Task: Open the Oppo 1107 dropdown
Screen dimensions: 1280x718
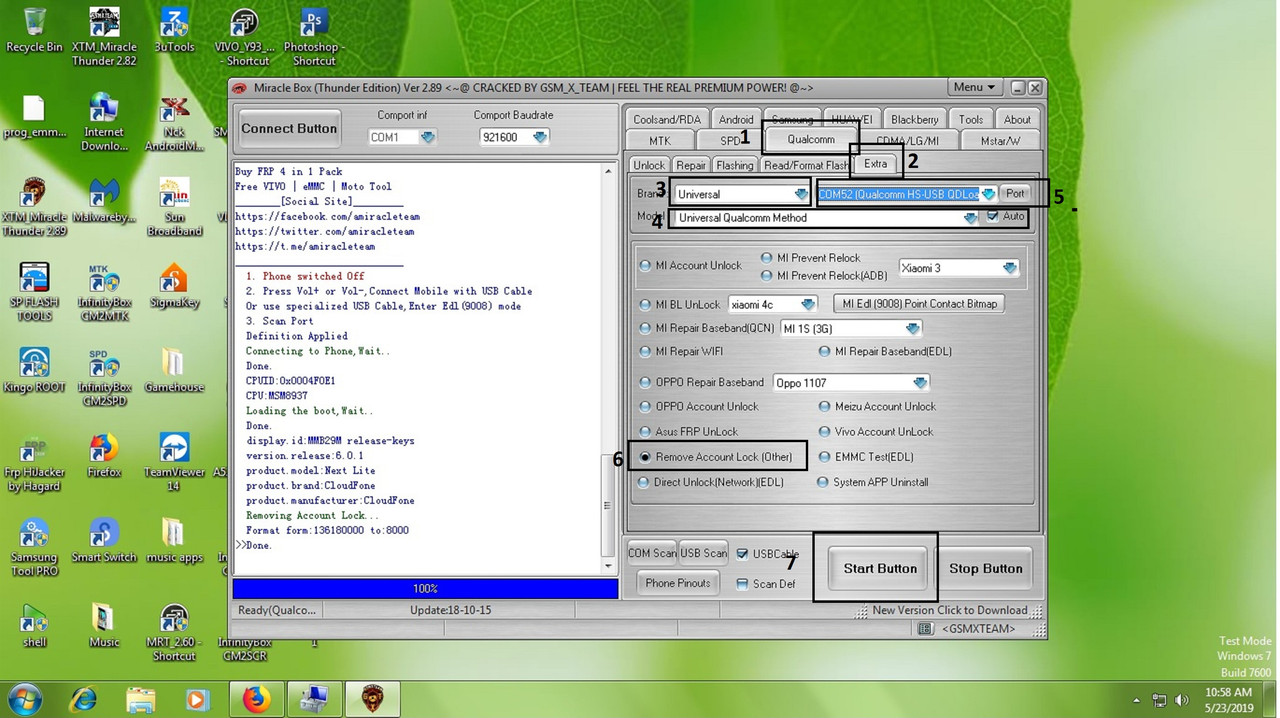Action: [x=919, y=383]
